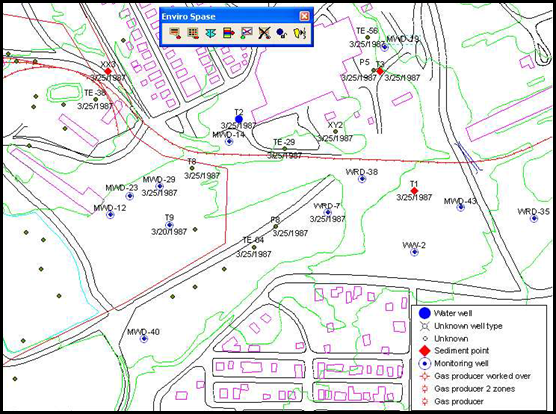Click the crossed map icon with green dot

click(x=246, y=33)
